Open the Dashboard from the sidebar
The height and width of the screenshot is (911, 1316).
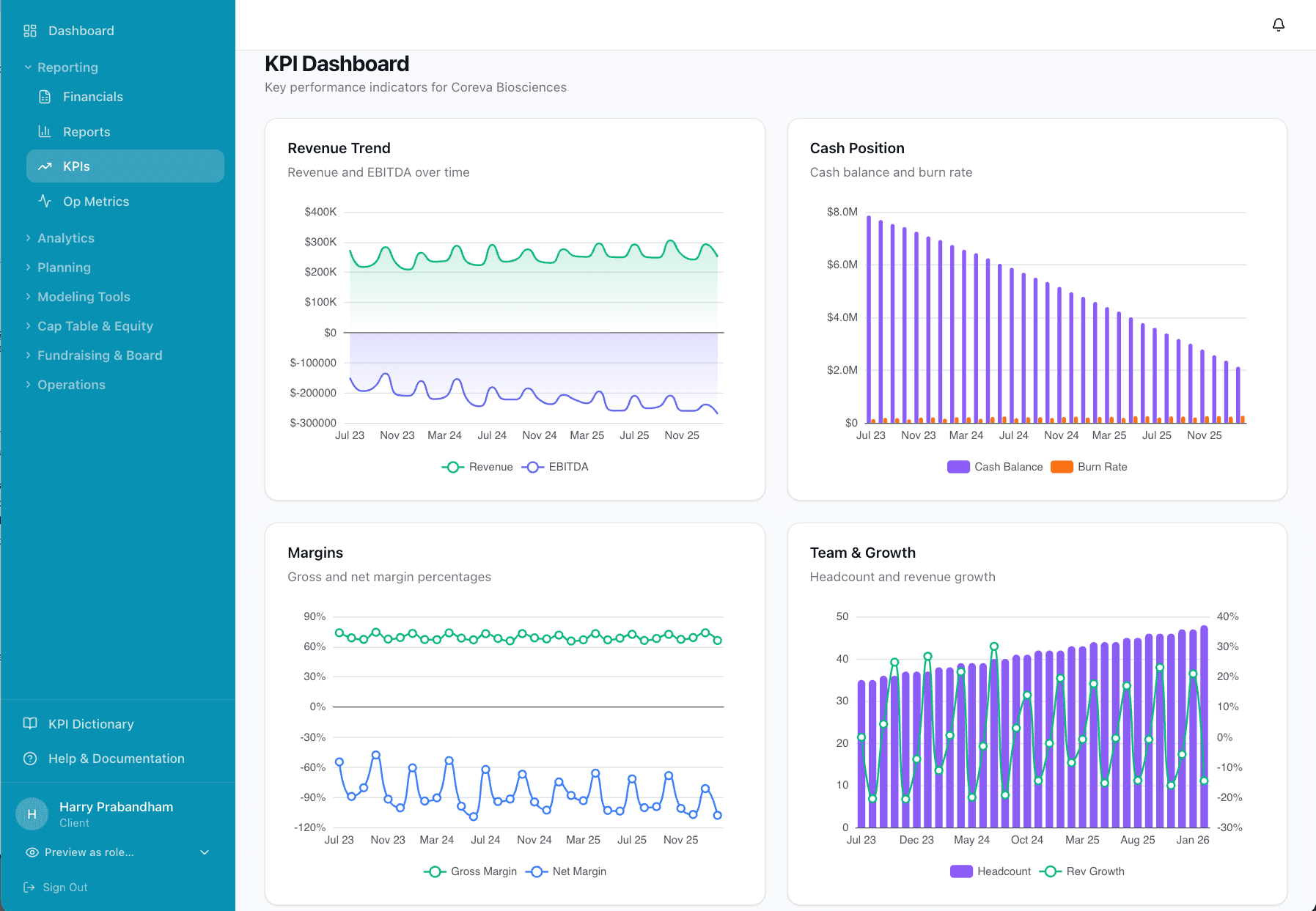pyautogui.click(x=81, y=31)
